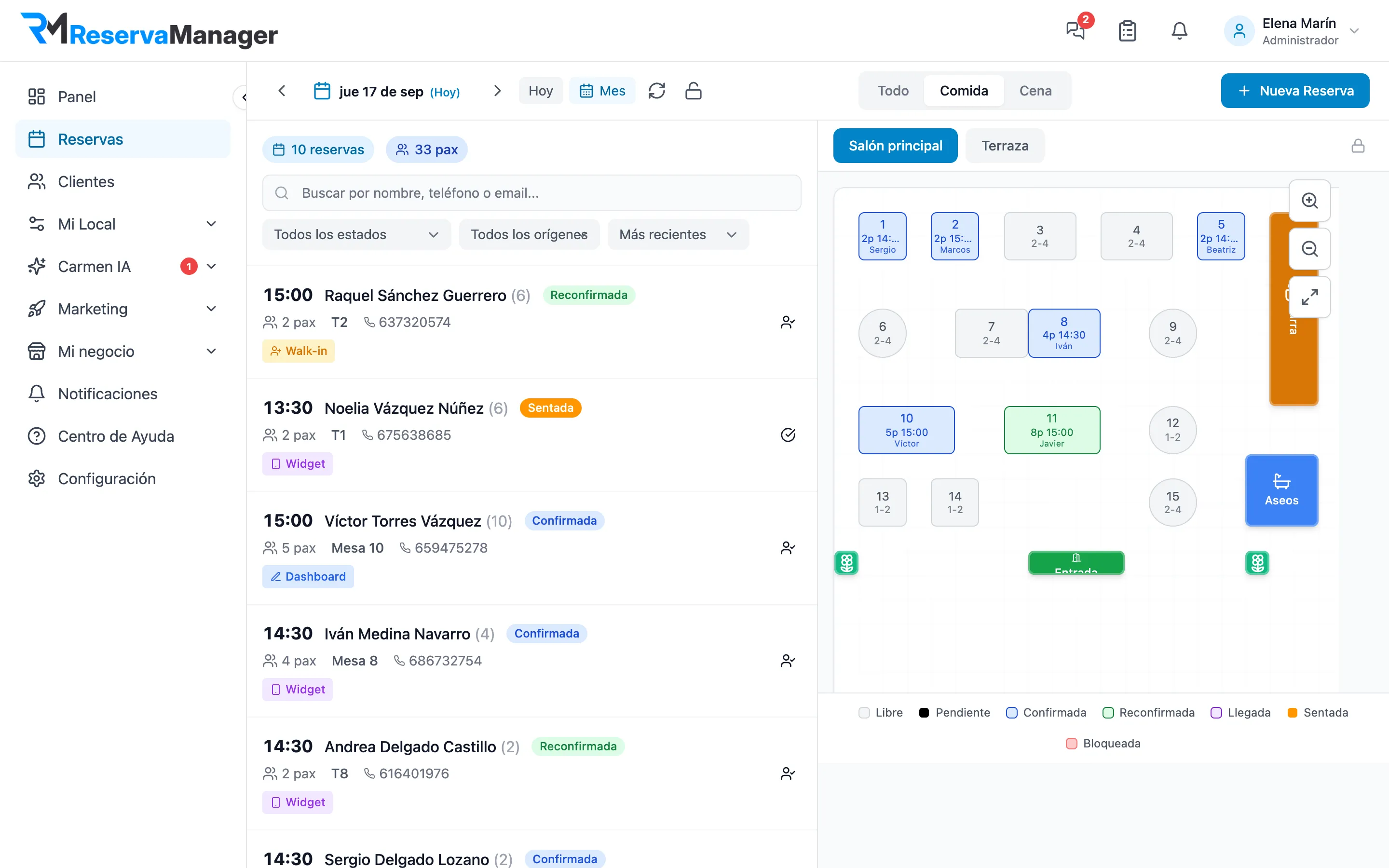The image size is (1389, 868).
Task: Open Más recientes sort dropdown
Action: pos(678,234)
